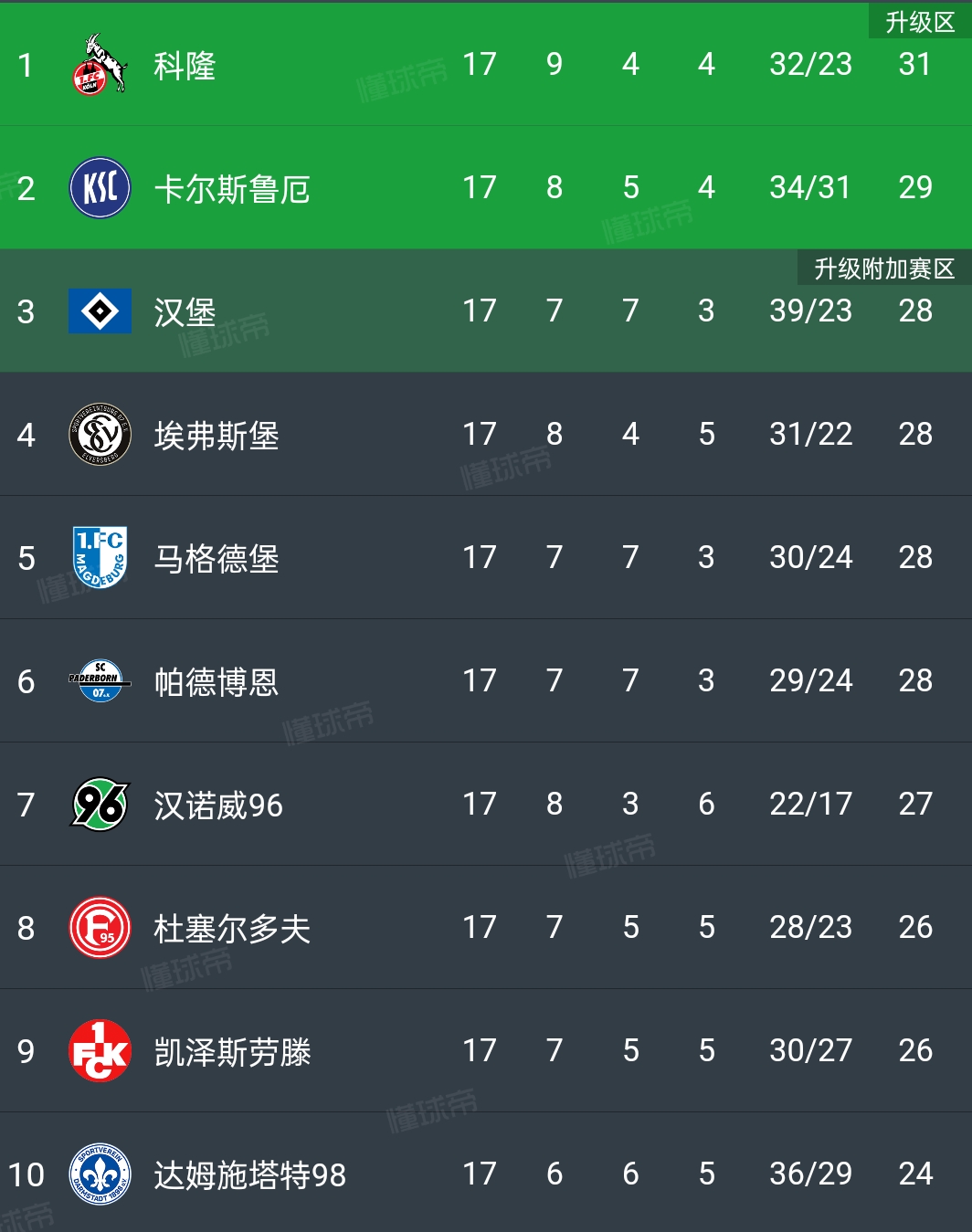Click the 升级附加赛区 playoff zone label
Image resolution: width=972 pixels, height=1232 pixels.
point(884,269)
